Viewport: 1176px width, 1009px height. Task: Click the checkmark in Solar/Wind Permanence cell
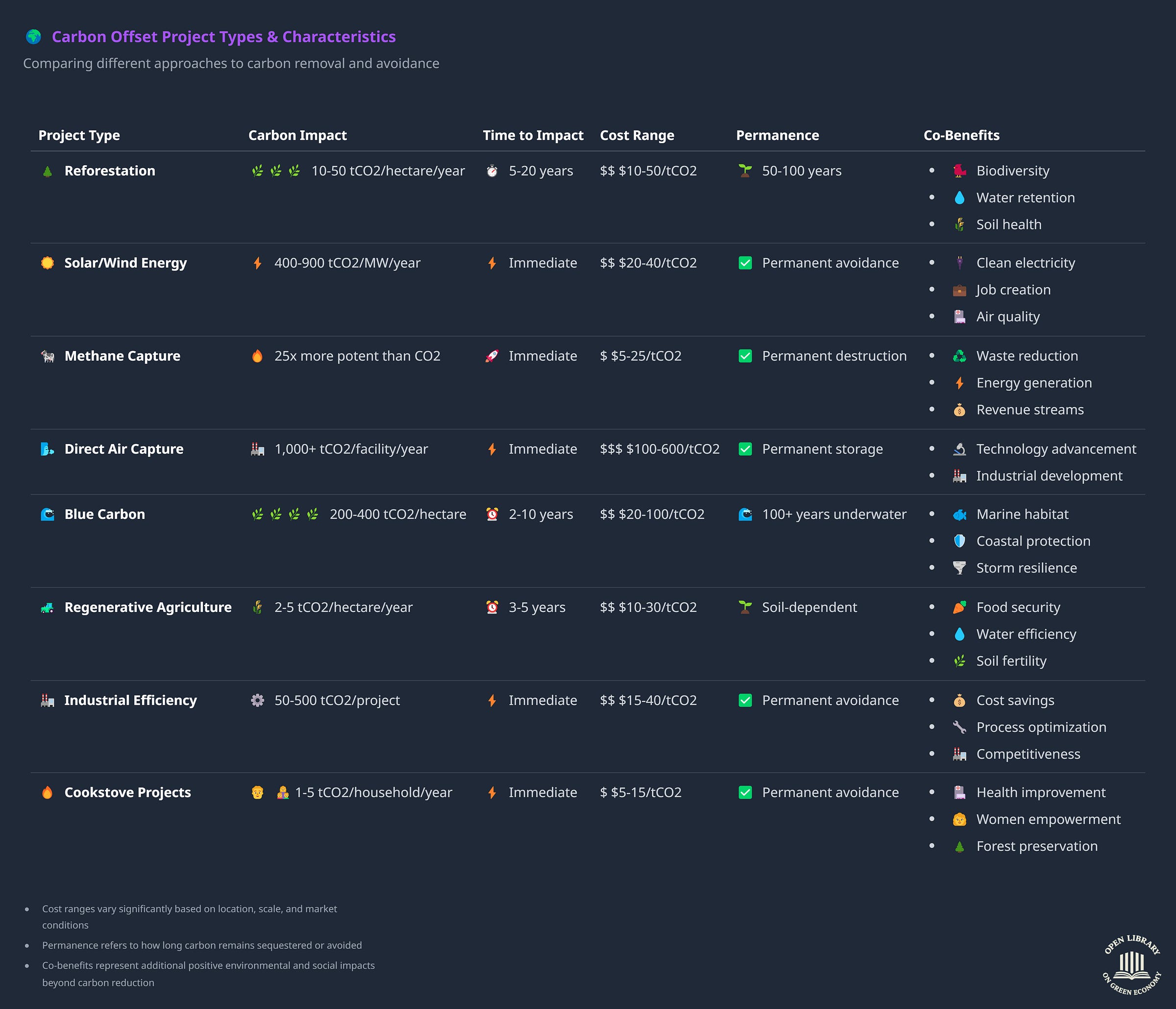pyautogui.click(x=745, y=263)
